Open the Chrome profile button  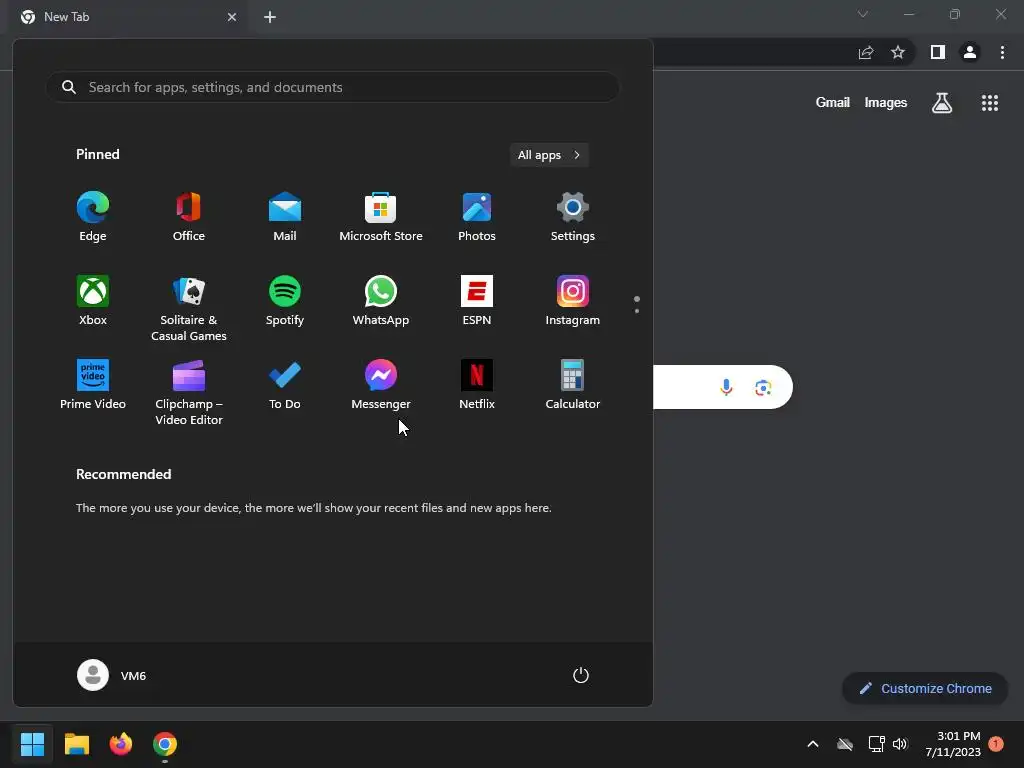pyautogui.click(x=970, y=52)
